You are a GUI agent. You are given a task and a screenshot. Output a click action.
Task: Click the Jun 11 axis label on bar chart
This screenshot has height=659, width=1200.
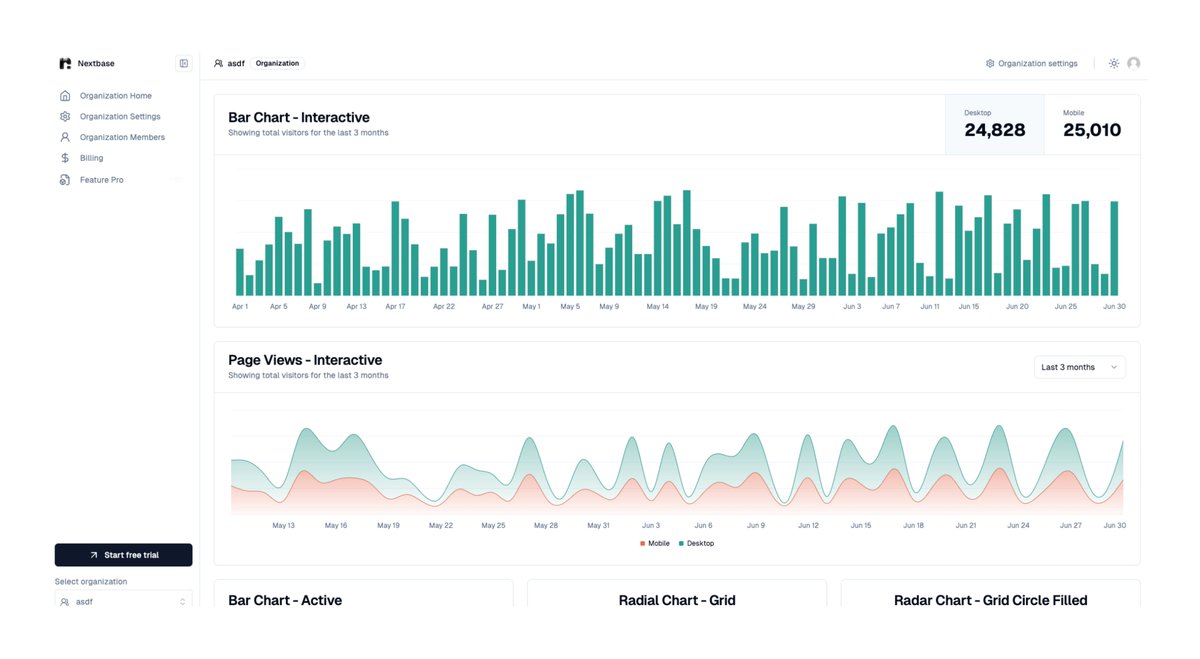pyautogui.click(x=930, y=307)
